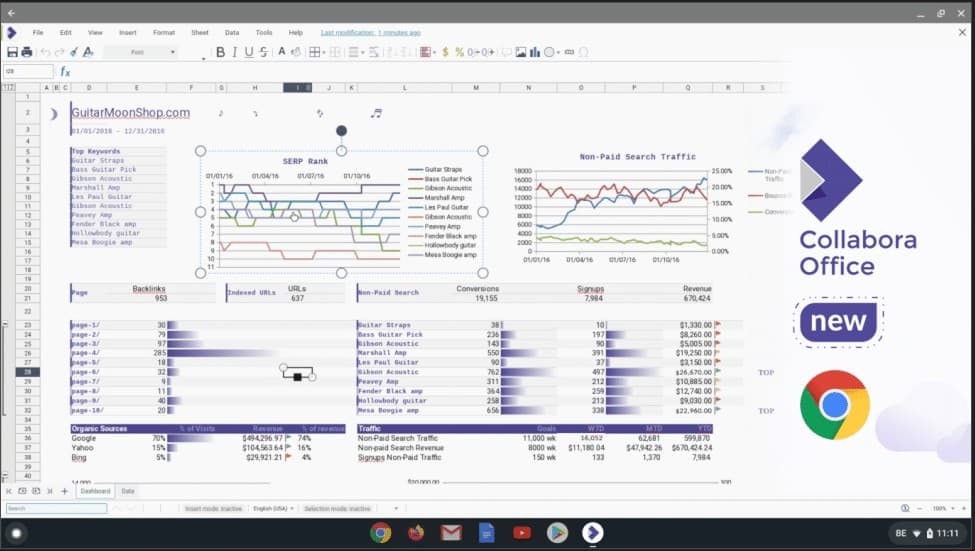The image size is (975, 551).
Task: Click the Collabora back arrow logo icon
Action: pyautogui.click(x=11, y=32)
